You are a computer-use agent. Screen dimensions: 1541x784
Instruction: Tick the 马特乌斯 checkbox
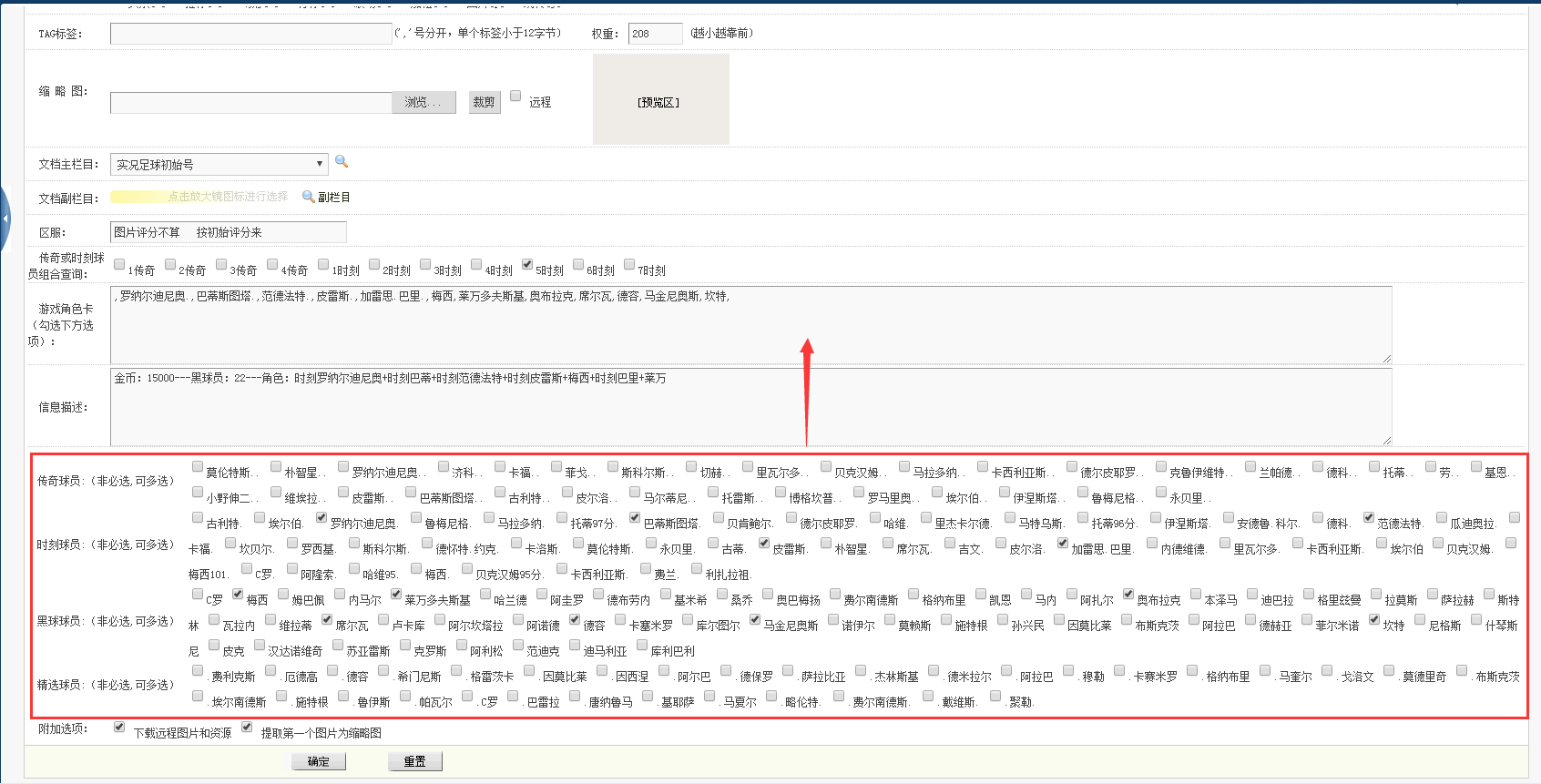(x=1010, y=517)
